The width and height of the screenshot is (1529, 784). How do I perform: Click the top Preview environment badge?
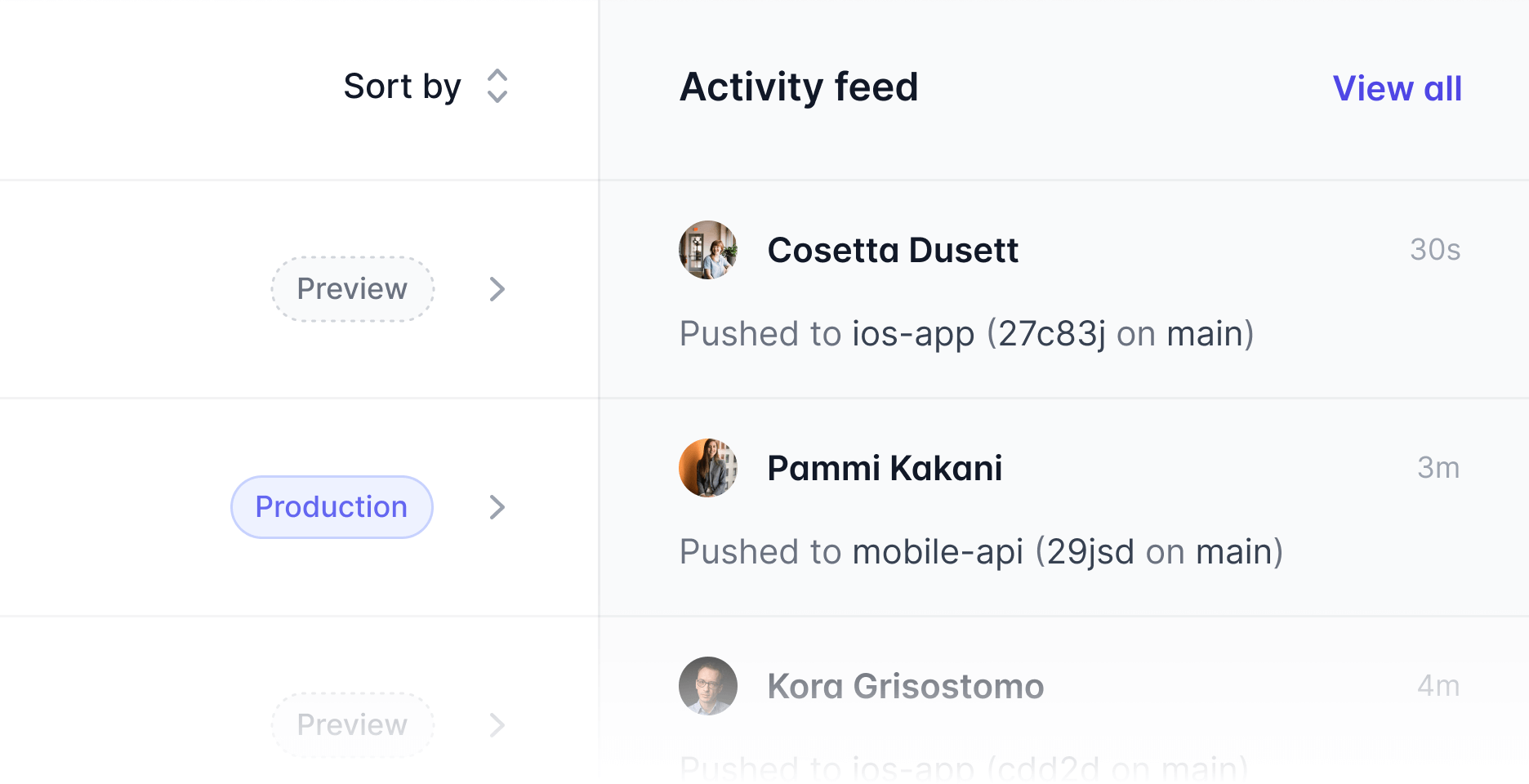point(352,288)
